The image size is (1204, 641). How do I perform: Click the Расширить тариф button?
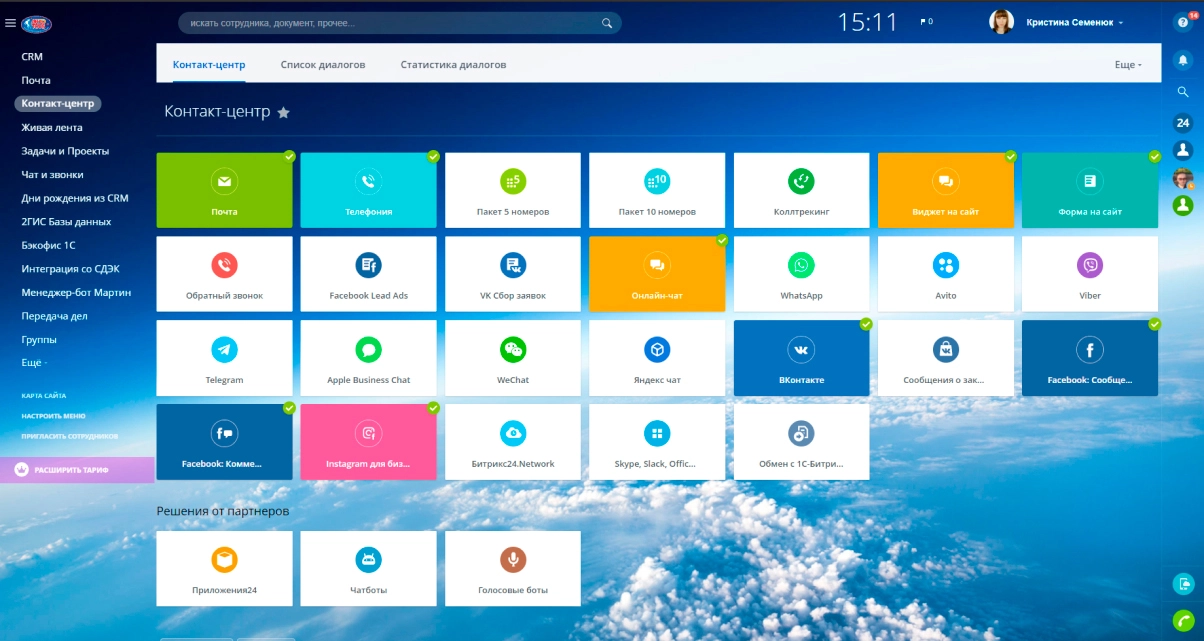[x=77, y=470]
